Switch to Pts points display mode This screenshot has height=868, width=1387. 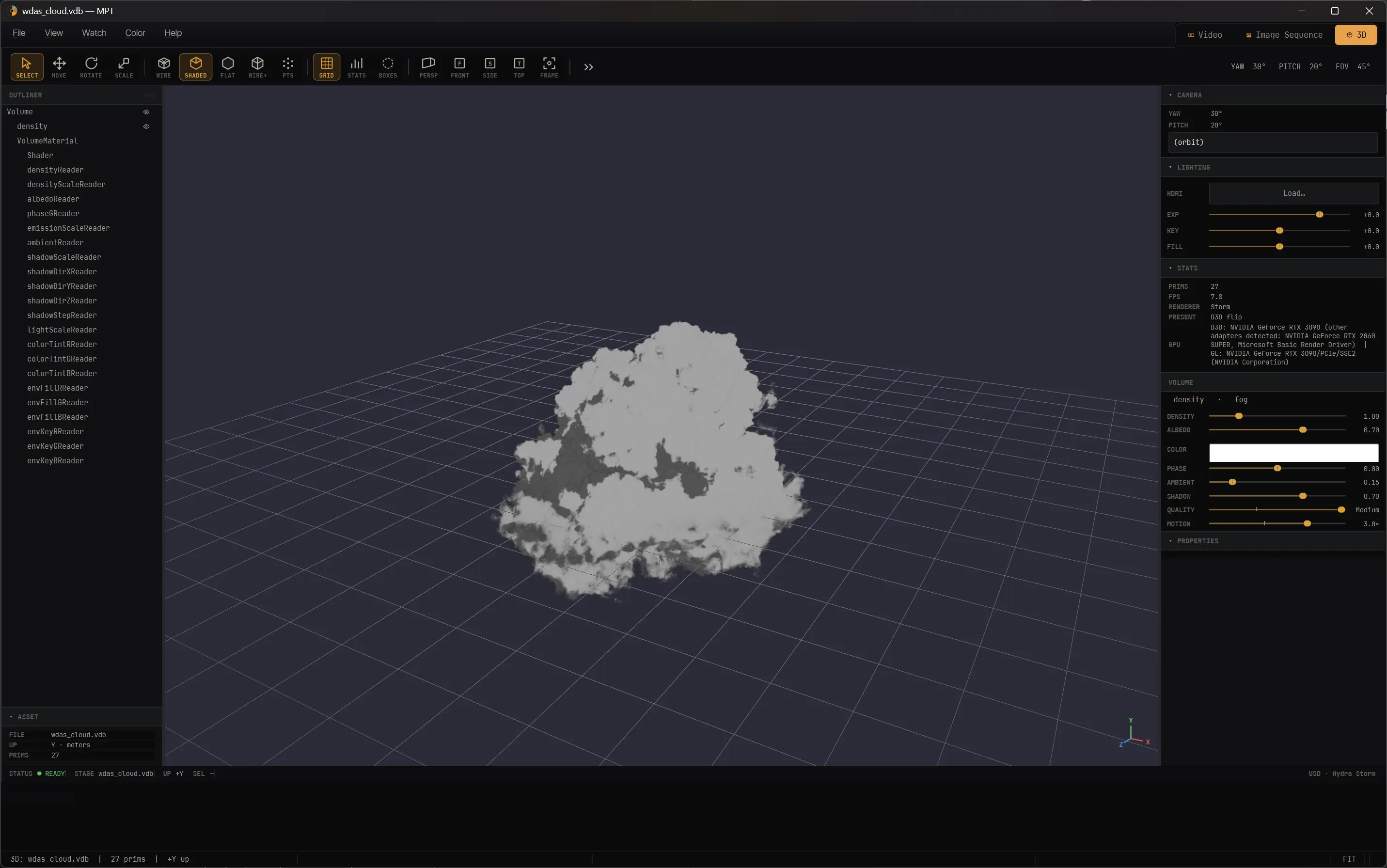point(288,66)
